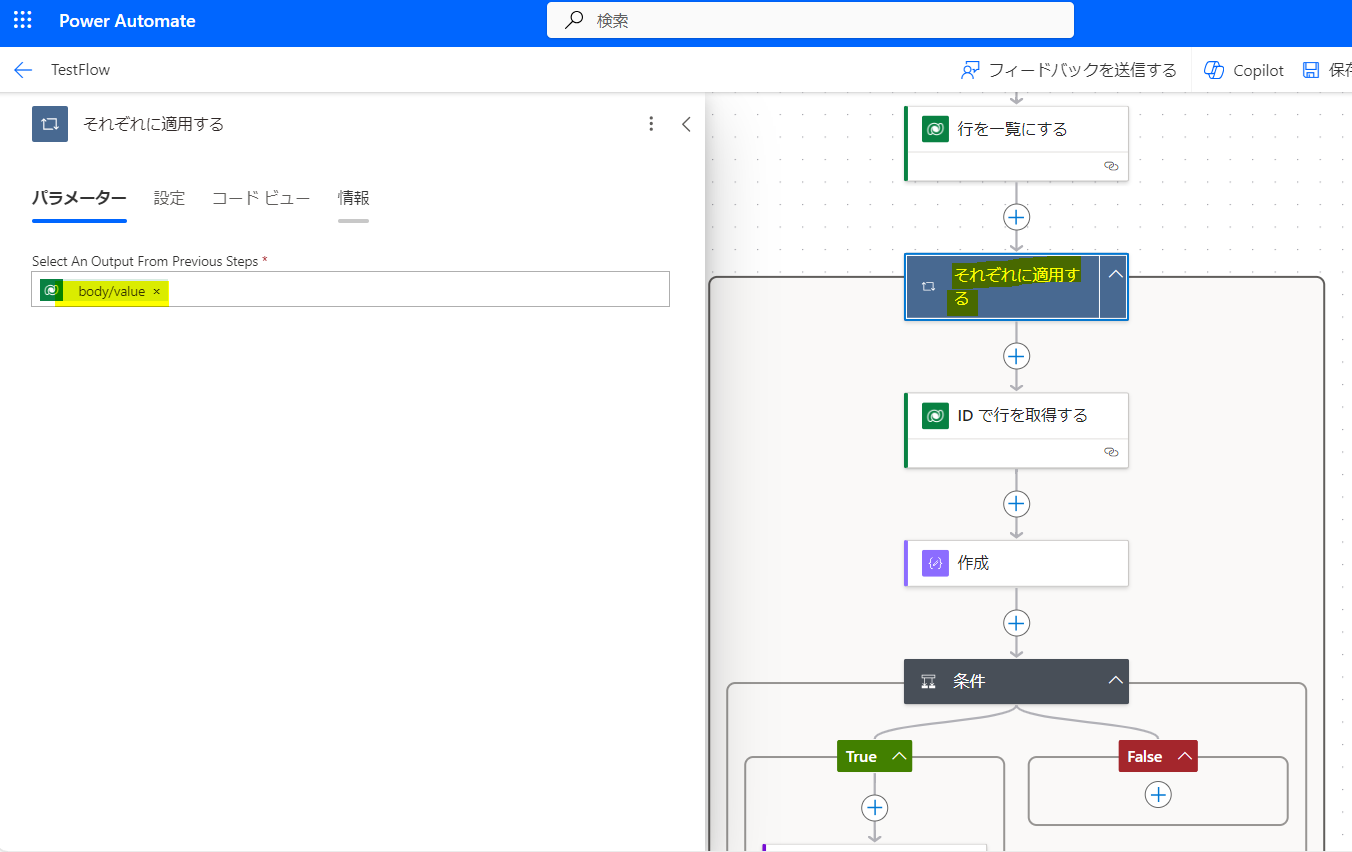Click the Dataverse icon on 行を一覧にする
1352x852 pixels.
(935, 129)
